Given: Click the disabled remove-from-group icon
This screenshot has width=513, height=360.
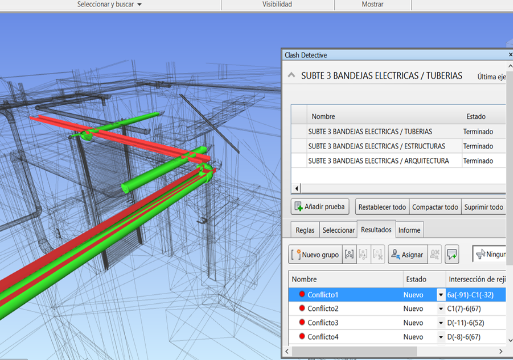Looking at the screenshot, I should coord(363,254).
